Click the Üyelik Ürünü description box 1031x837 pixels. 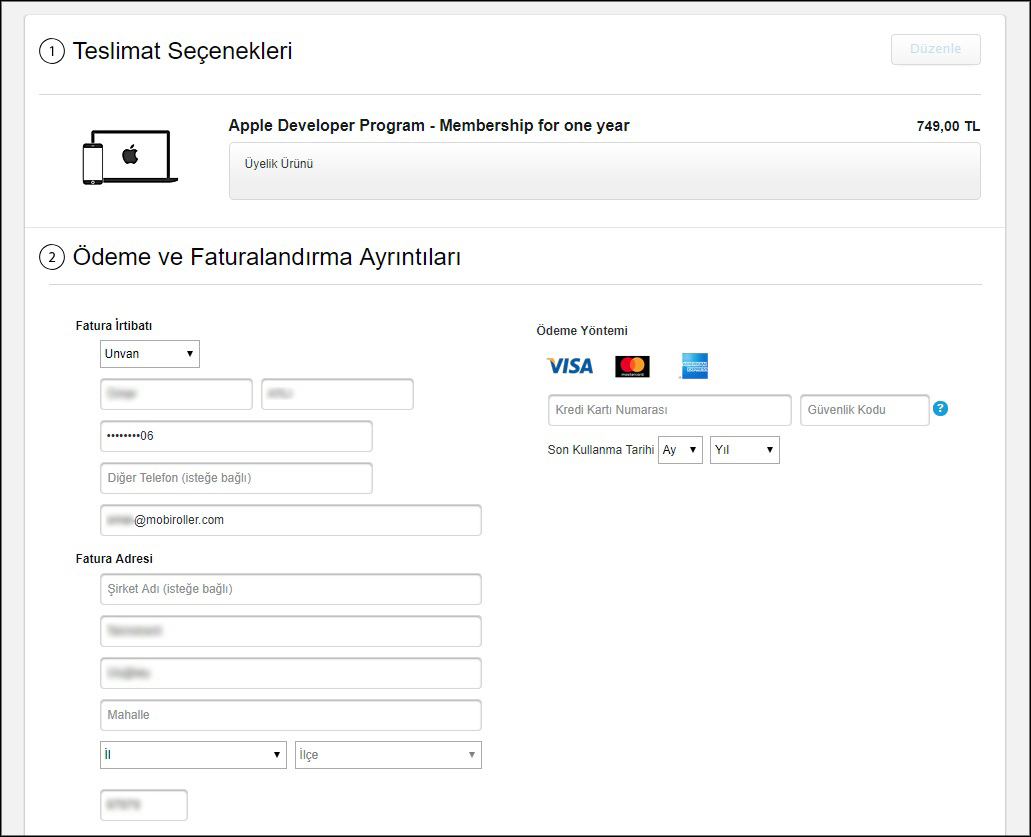tap(604, 171)
